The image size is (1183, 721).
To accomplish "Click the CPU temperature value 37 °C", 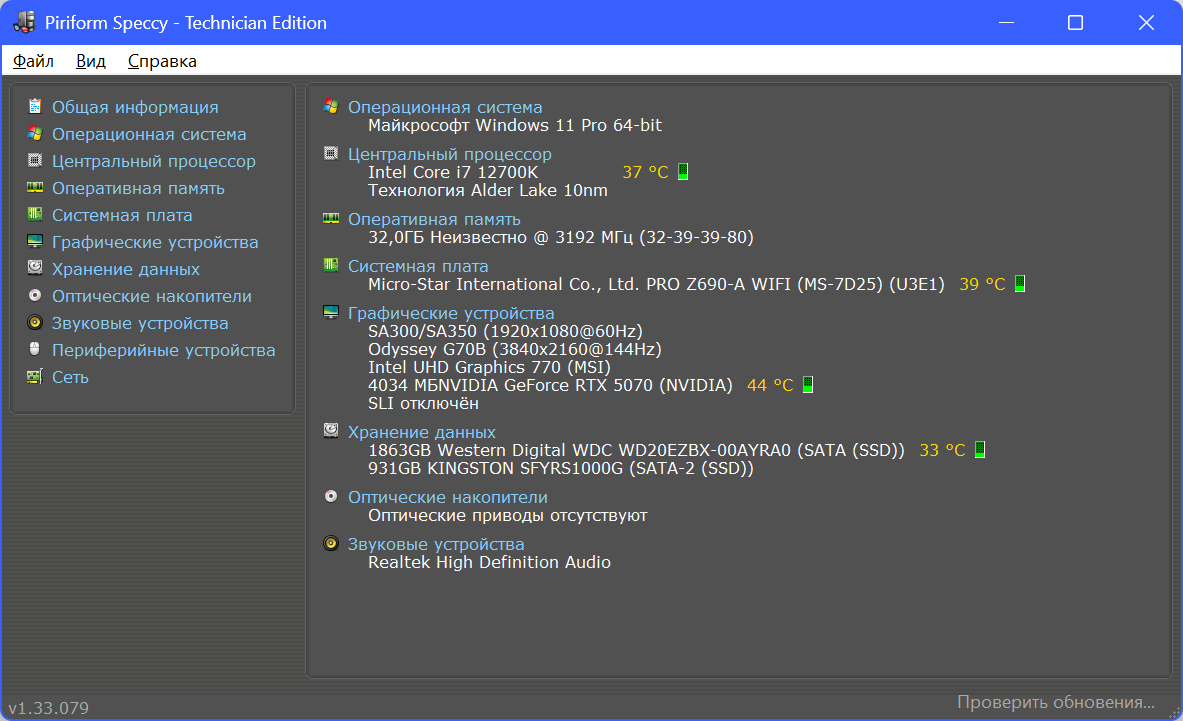I will coord(645,172).
